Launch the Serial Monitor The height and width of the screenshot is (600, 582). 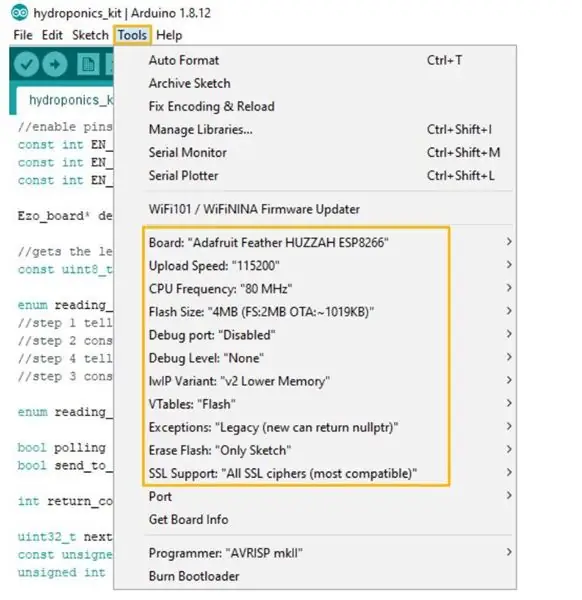pyautogui.click(x=315, y=152)
